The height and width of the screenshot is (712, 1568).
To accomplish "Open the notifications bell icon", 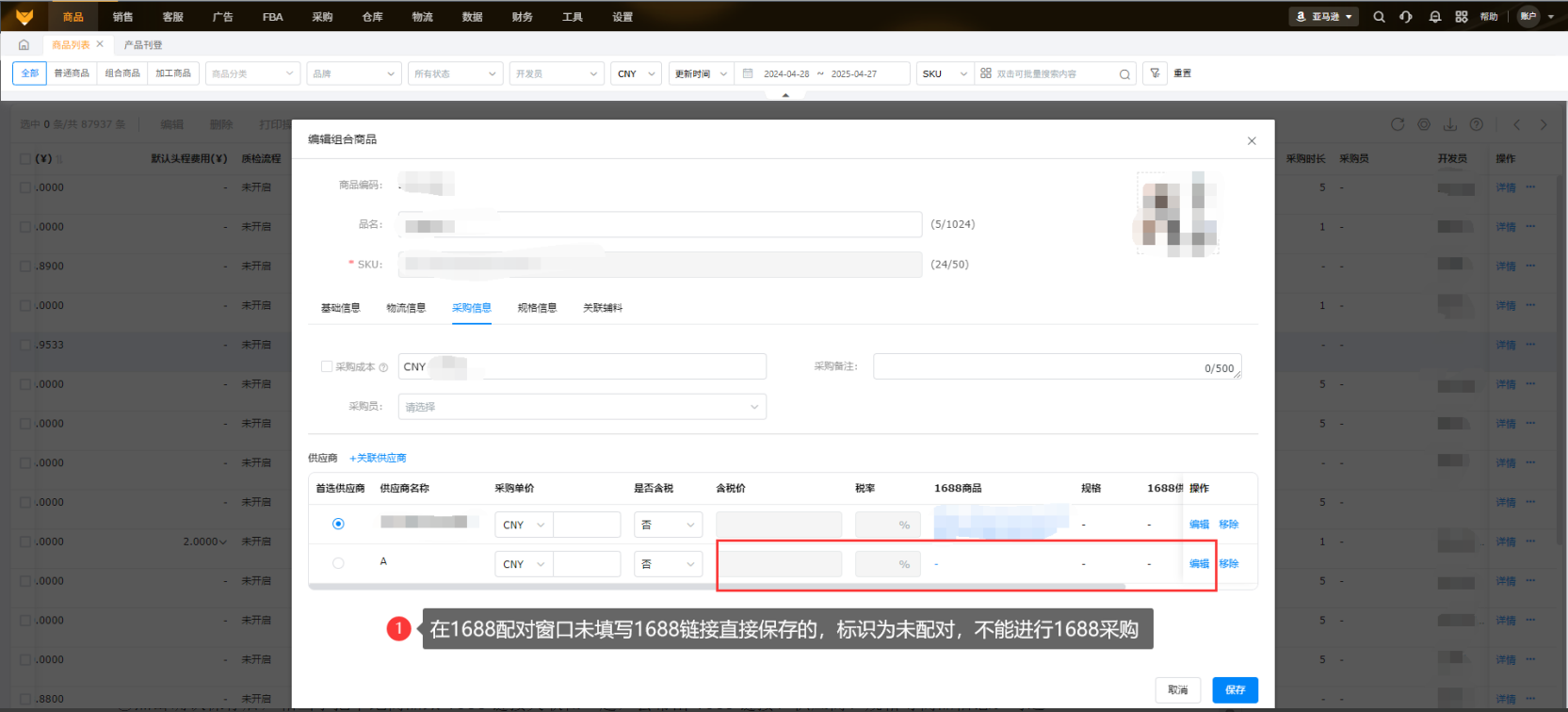I will [x=1434, y=17].
